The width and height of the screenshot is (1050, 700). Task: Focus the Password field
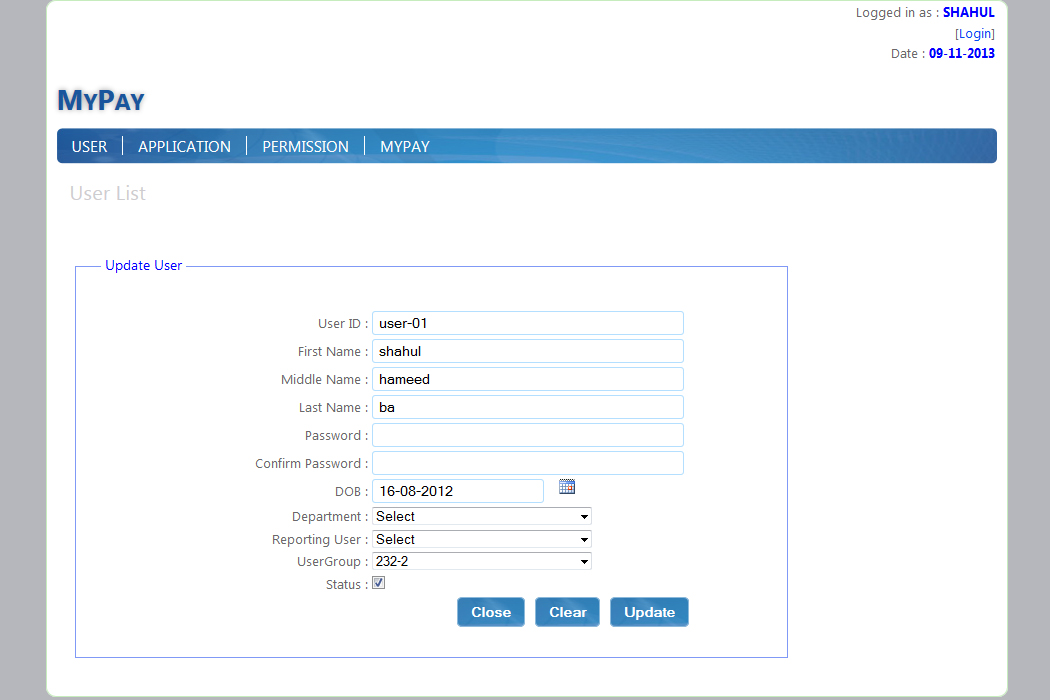tap(528, 435)
